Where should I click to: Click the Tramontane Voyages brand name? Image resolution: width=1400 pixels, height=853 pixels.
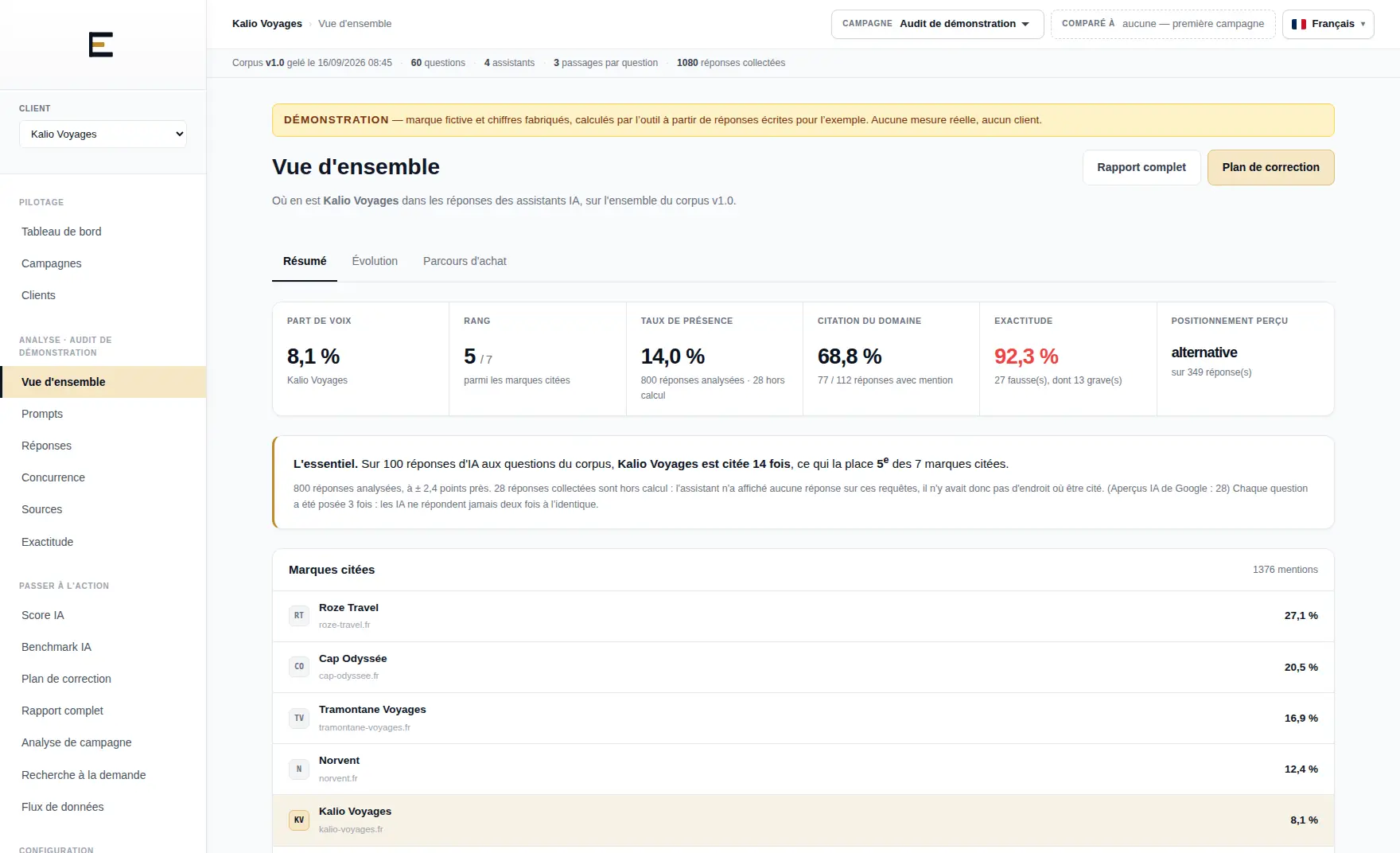click(372, 710)
